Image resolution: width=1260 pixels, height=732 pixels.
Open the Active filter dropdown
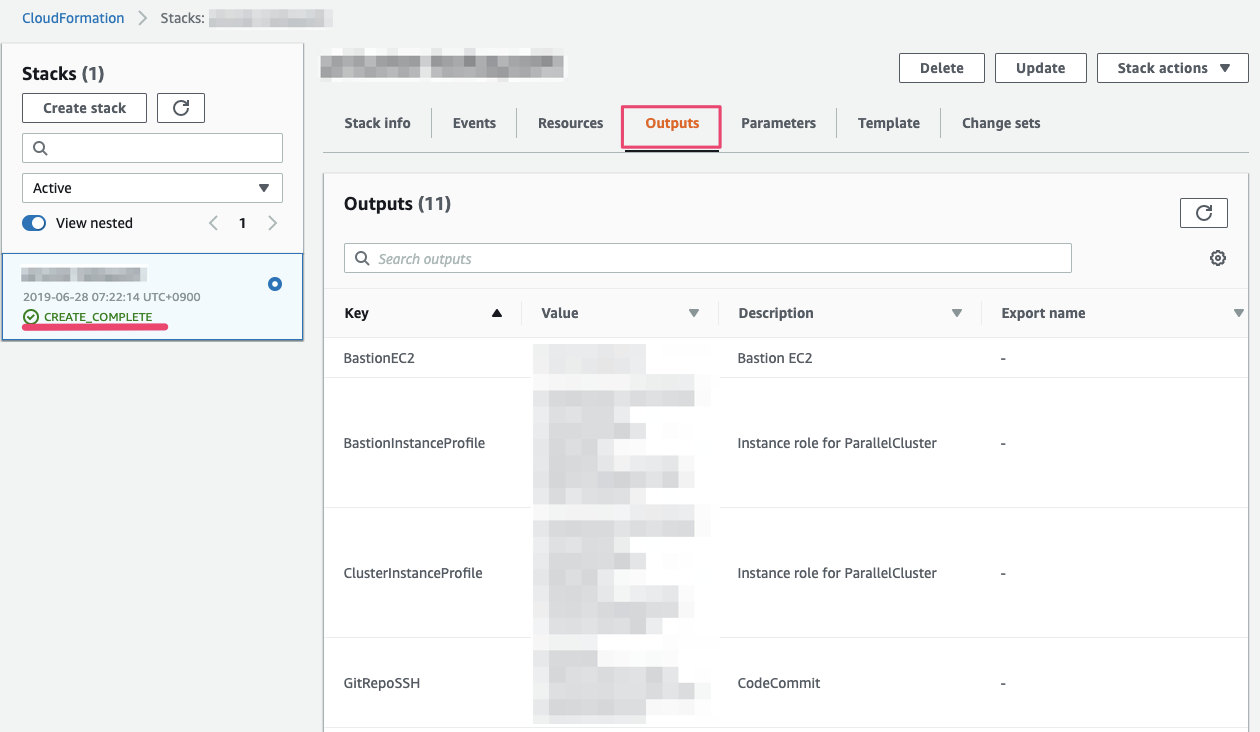(x=152, y=188)
